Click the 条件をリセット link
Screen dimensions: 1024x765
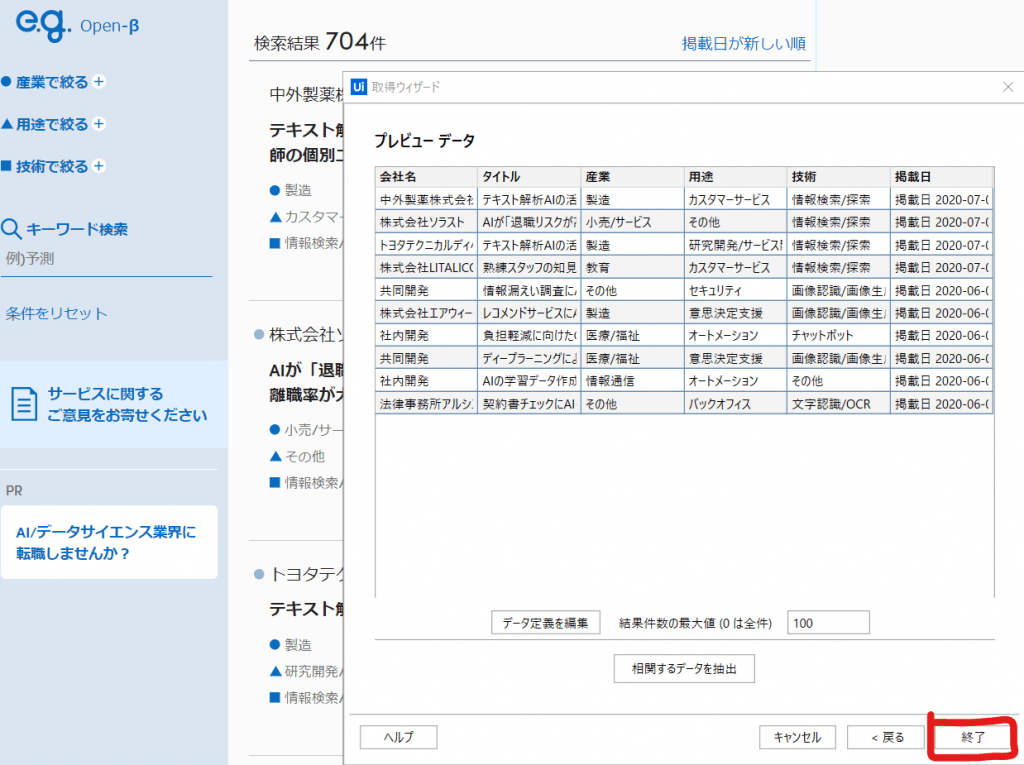coord(56,313)
